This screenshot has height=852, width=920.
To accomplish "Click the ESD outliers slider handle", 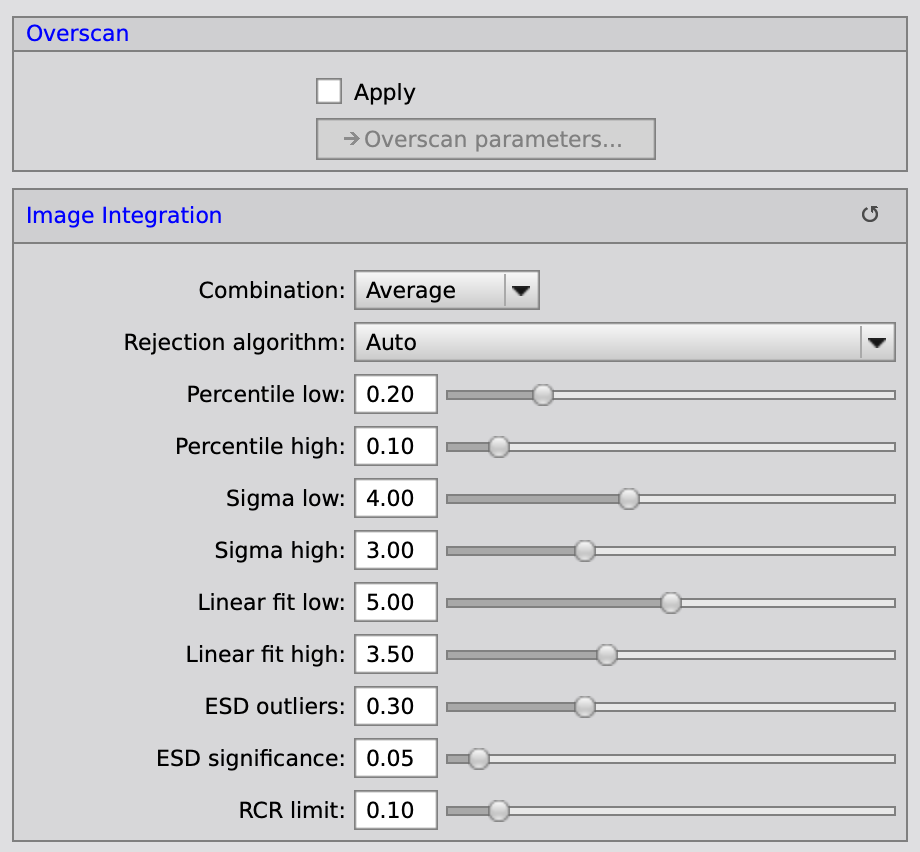I will click(585, 707).
